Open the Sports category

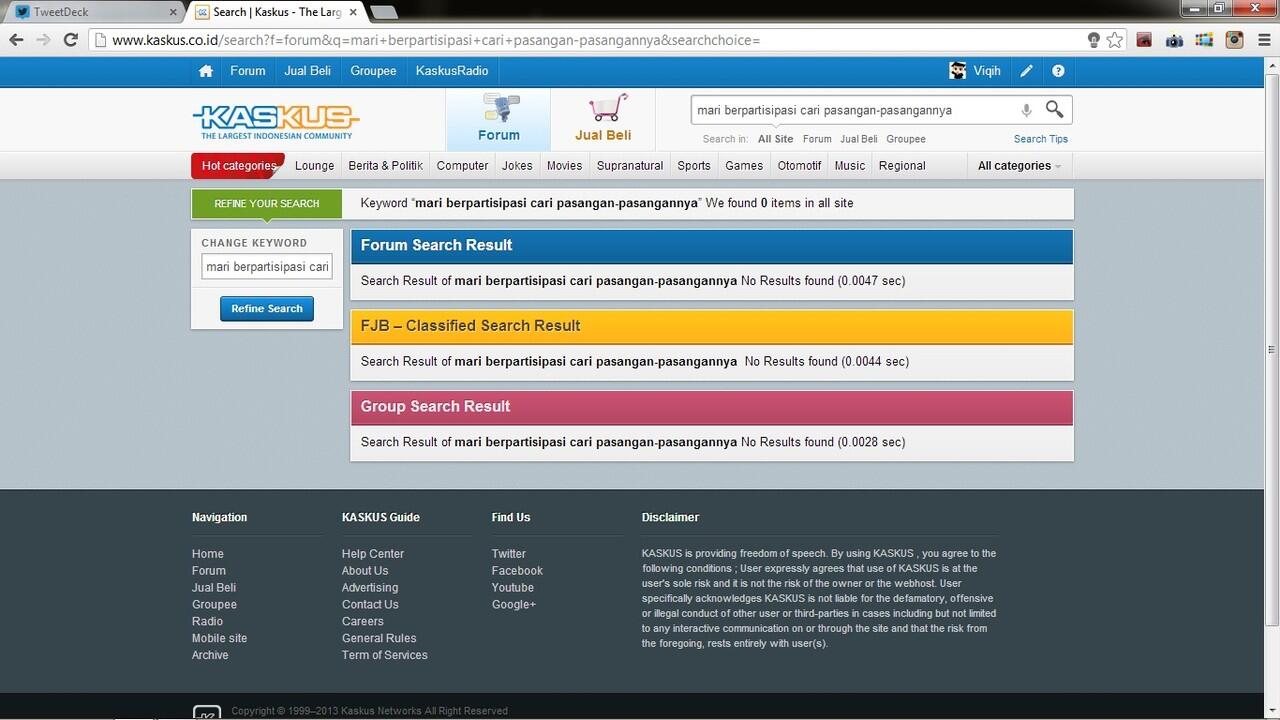point(694,166)
